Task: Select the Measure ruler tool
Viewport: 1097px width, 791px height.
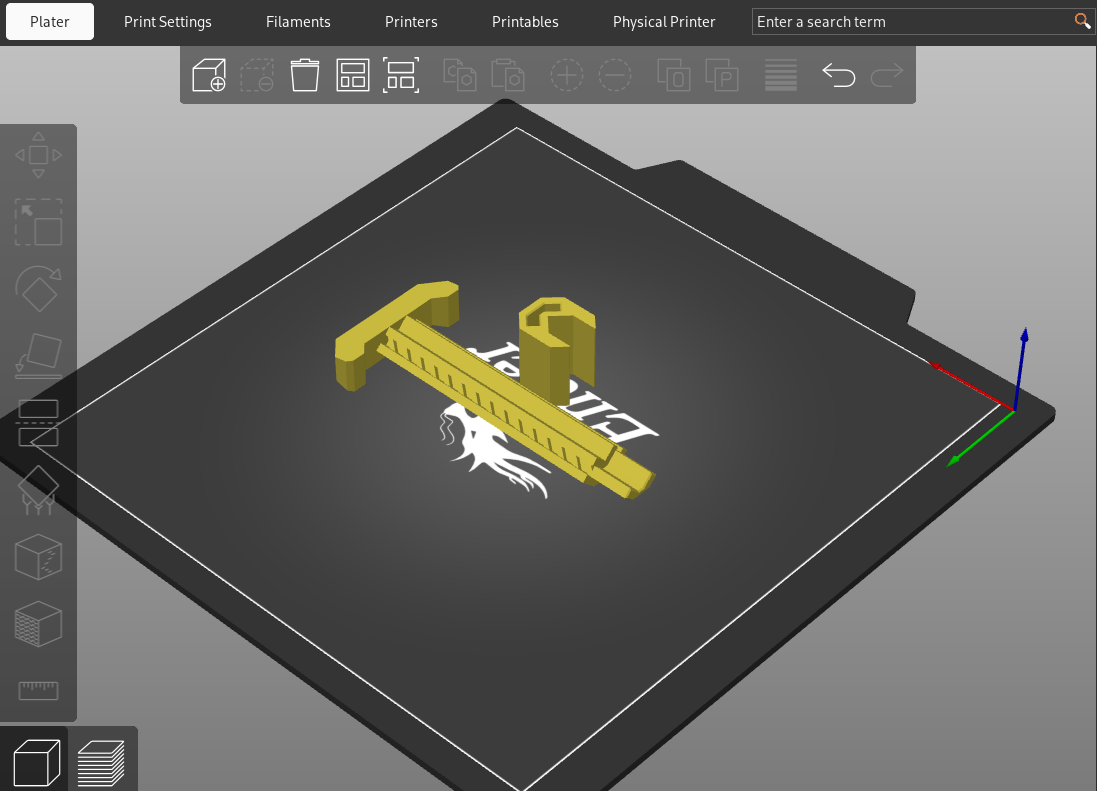Action: point(38,690)
